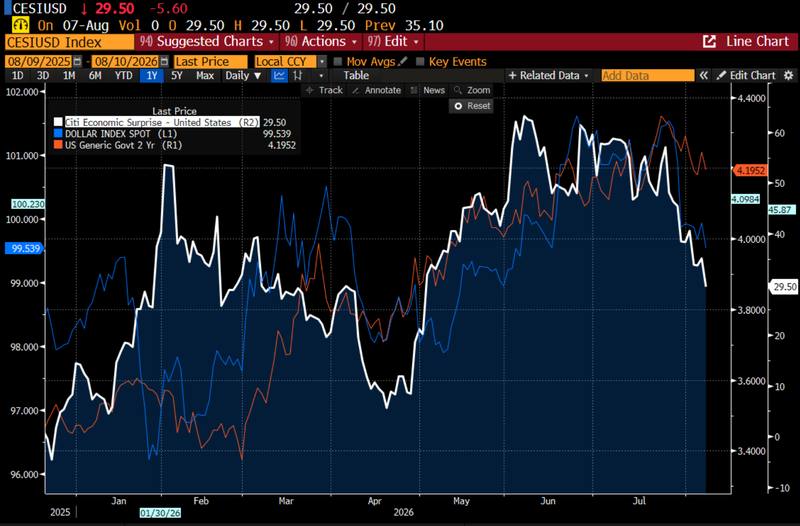Click the start date field 08/09/2025

[x=39, y=62]
